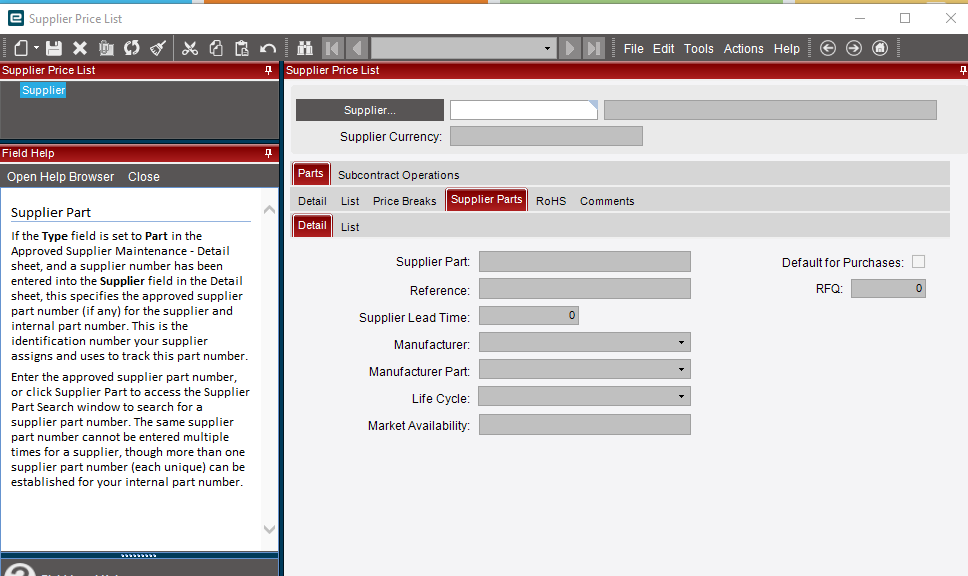This screenshot has height=576, width=968.
Task: Click the Delete X toolbar icon
Action: point(80,48)
